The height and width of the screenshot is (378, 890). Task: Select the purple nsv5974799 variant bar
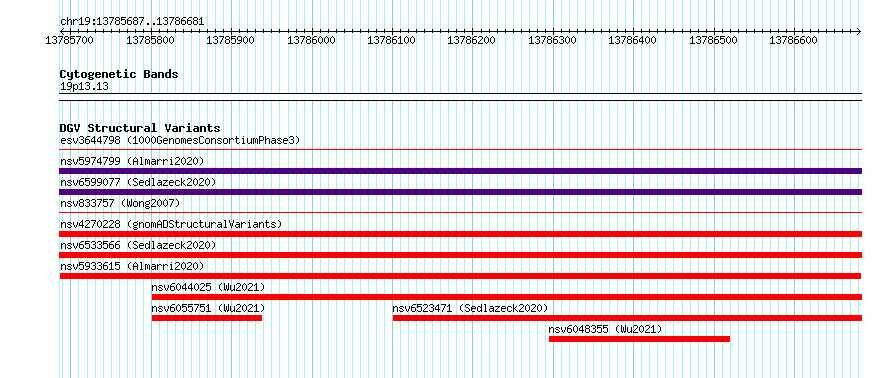[x=460, y=171]
